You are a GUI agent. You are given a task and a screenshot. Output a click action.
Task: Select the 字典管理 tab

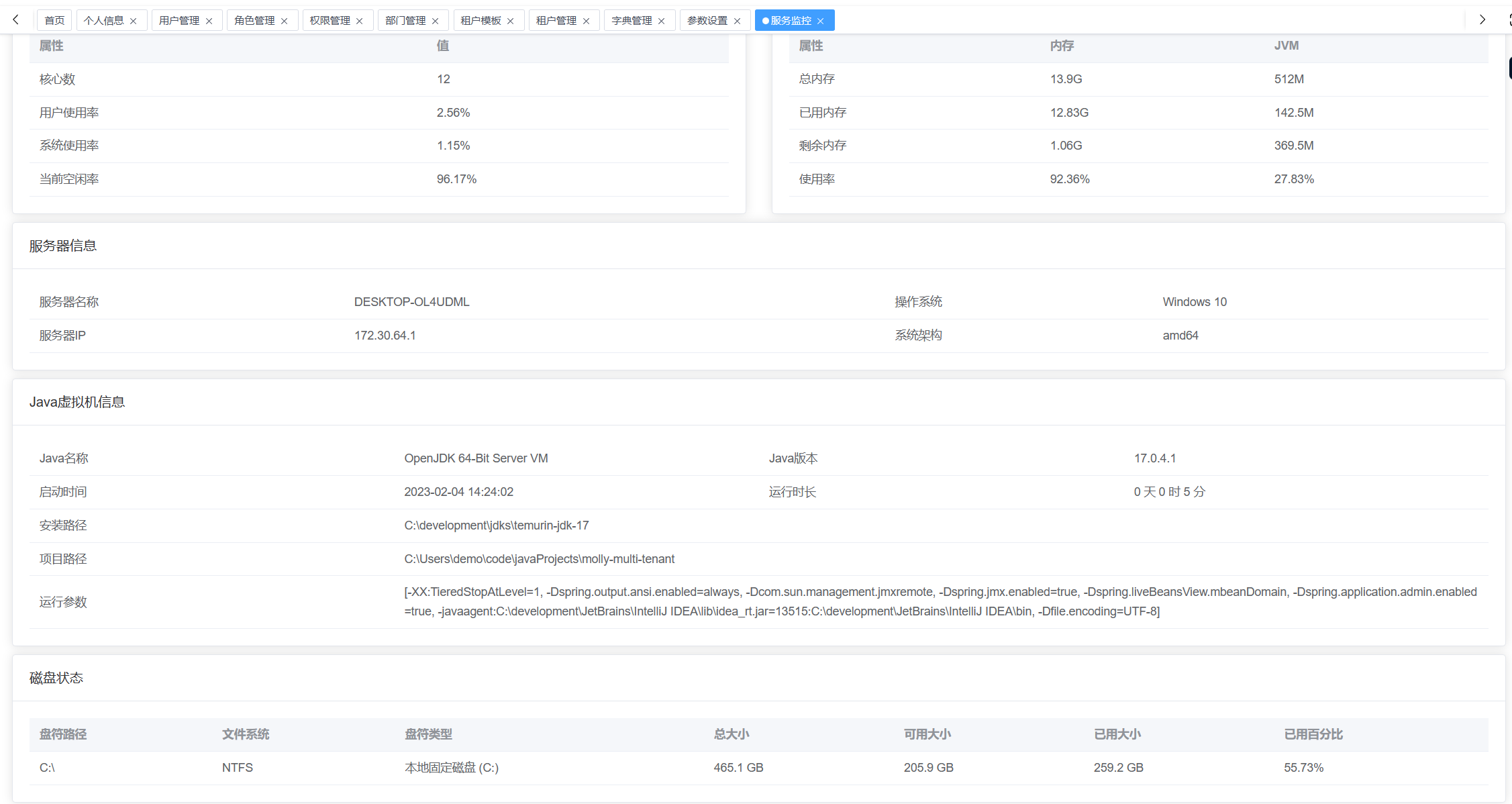632,21
